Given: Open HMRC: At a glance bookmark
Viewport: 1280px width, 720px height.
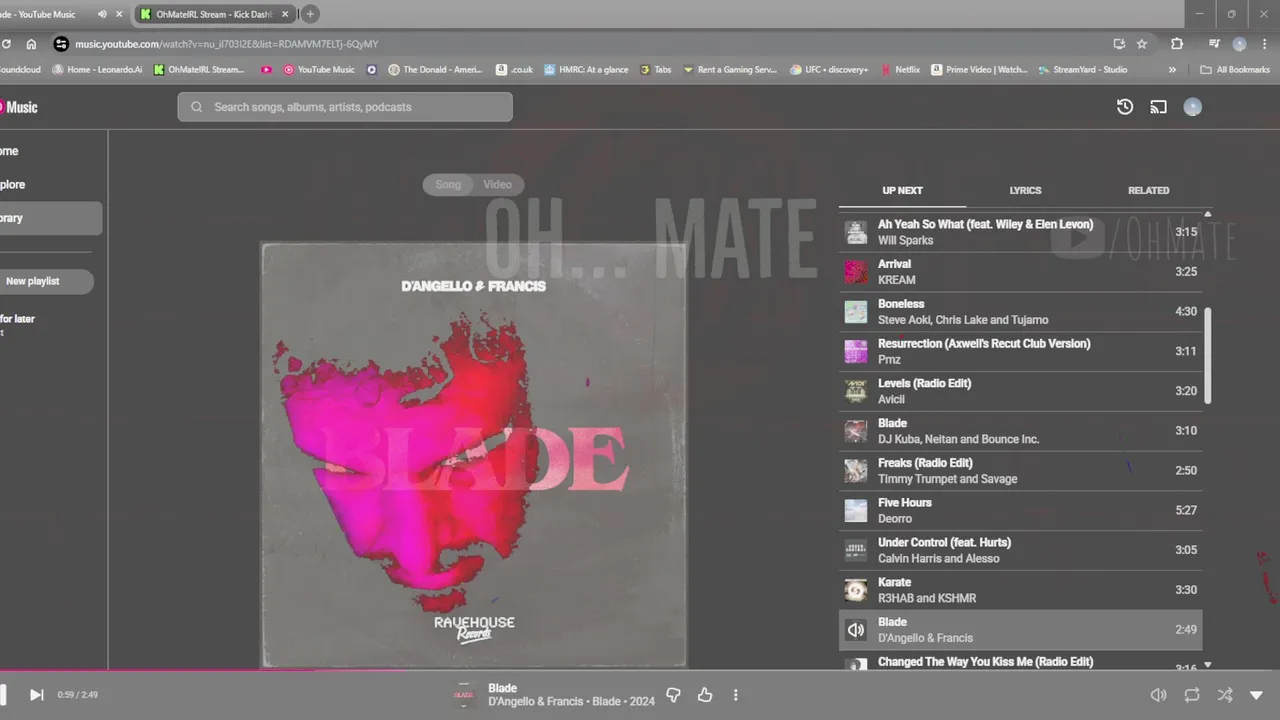Looking at the screenshot, I should 586,70.
